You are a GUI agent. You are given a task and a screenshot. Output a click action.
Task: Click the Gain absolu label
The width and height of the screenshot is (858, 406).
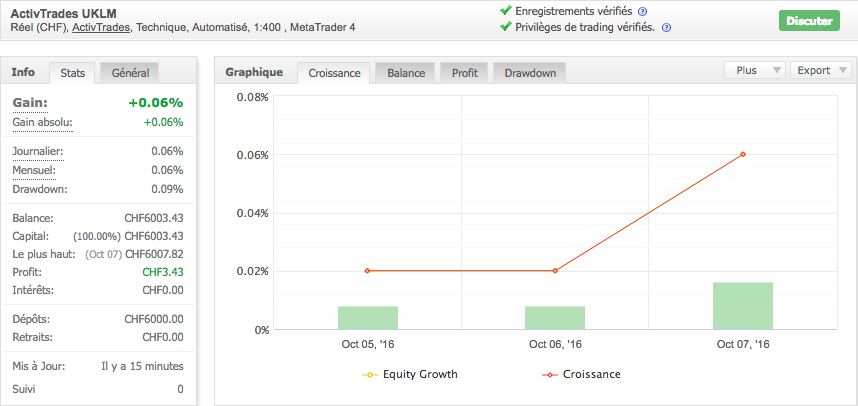click(x=43, y=122)
